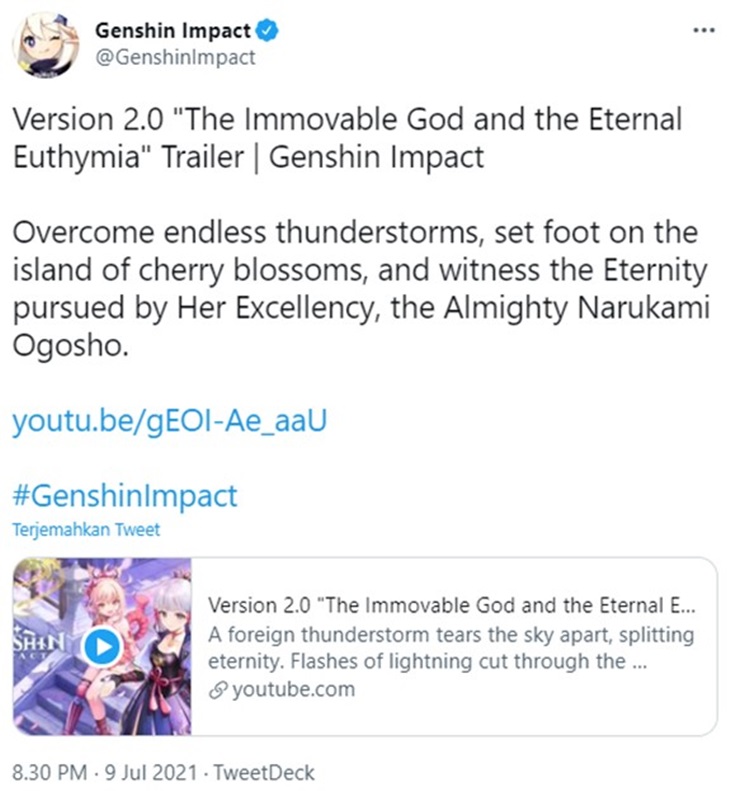This screenshot has height=791, width=730.
Task: Click the 9 Jul 2021 date
Action: (x=150, y=773)
